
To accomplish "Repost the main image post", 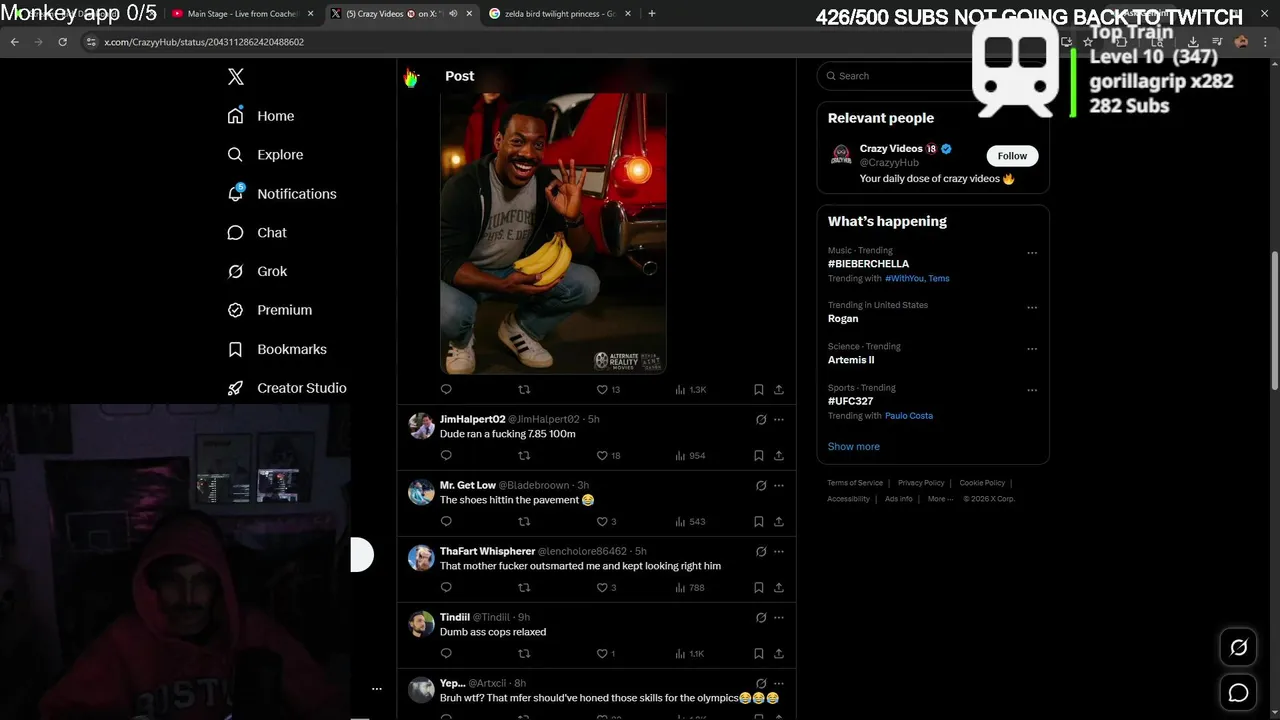I will coord(524,389).
